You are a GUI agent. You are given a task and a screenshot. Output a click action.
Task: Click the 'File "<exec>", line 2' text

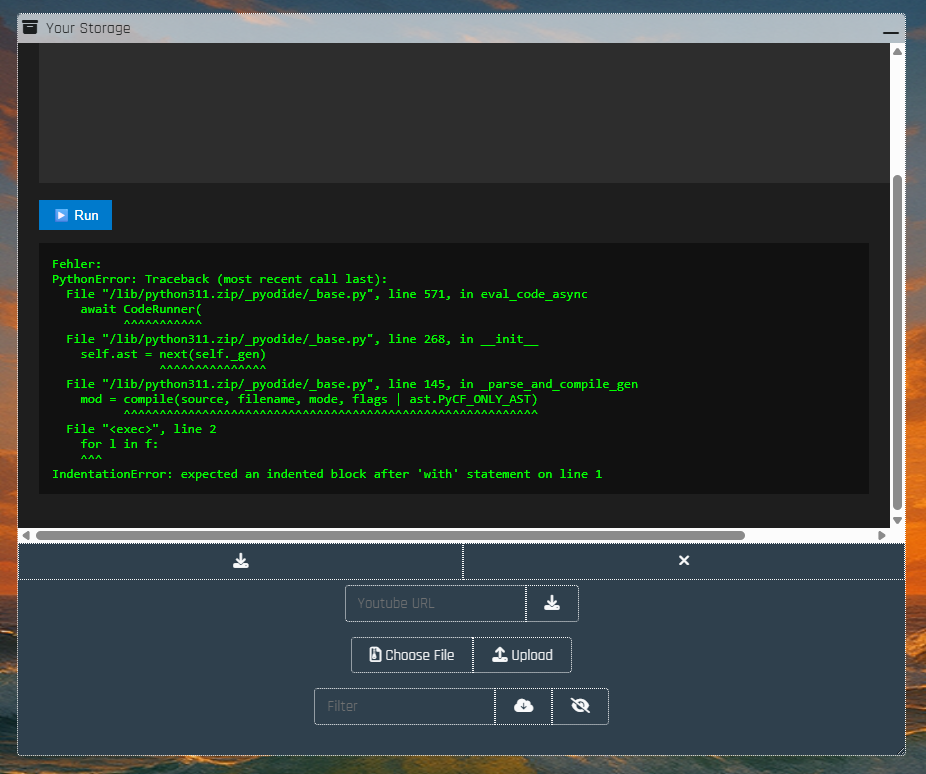click(x=141, y=429)
